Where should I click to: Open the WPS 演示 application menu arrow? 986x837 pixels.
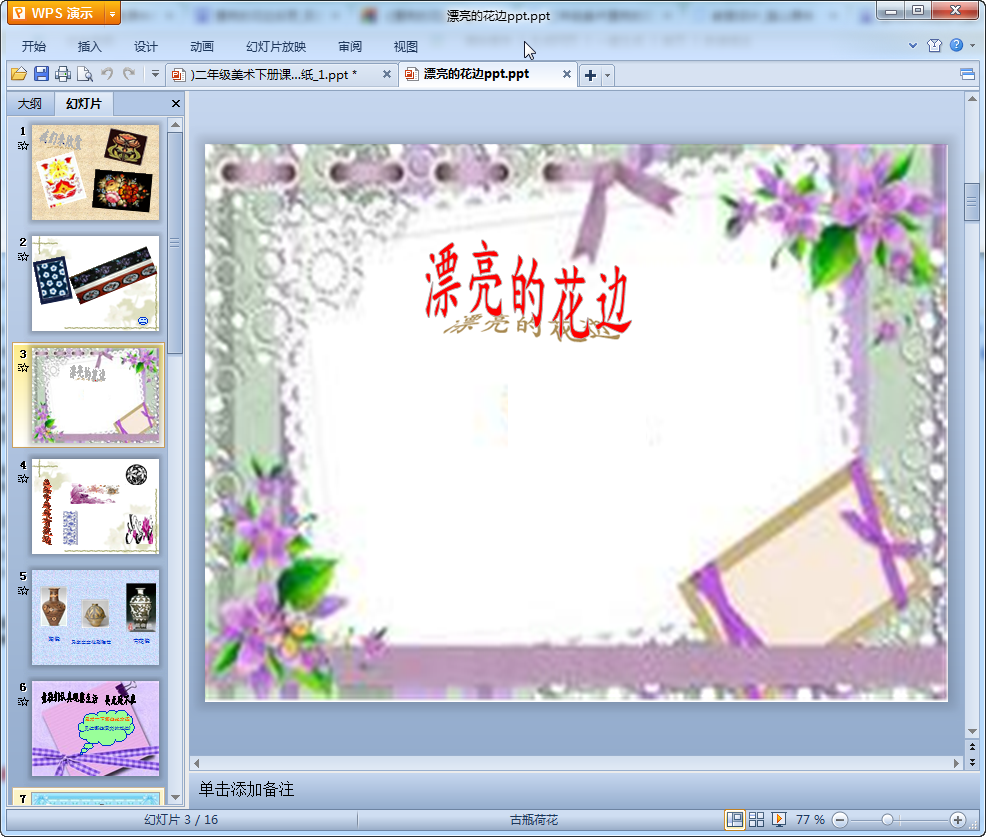pos(112,13)
